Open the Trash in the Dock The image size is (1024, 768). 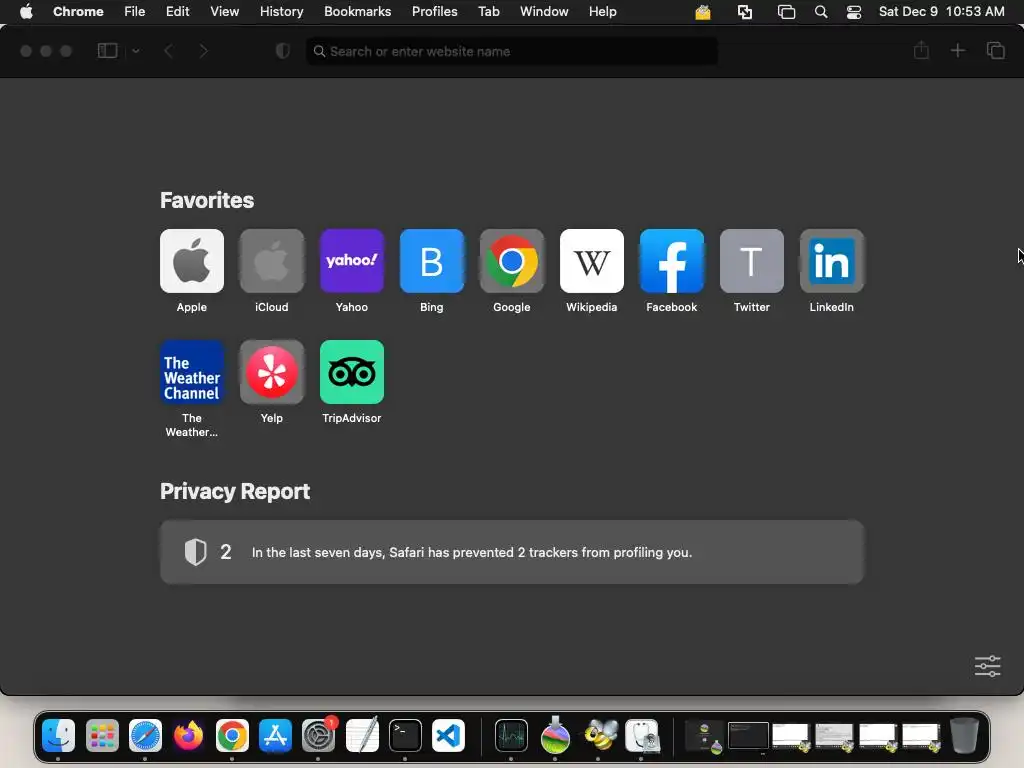click(964, 735)
